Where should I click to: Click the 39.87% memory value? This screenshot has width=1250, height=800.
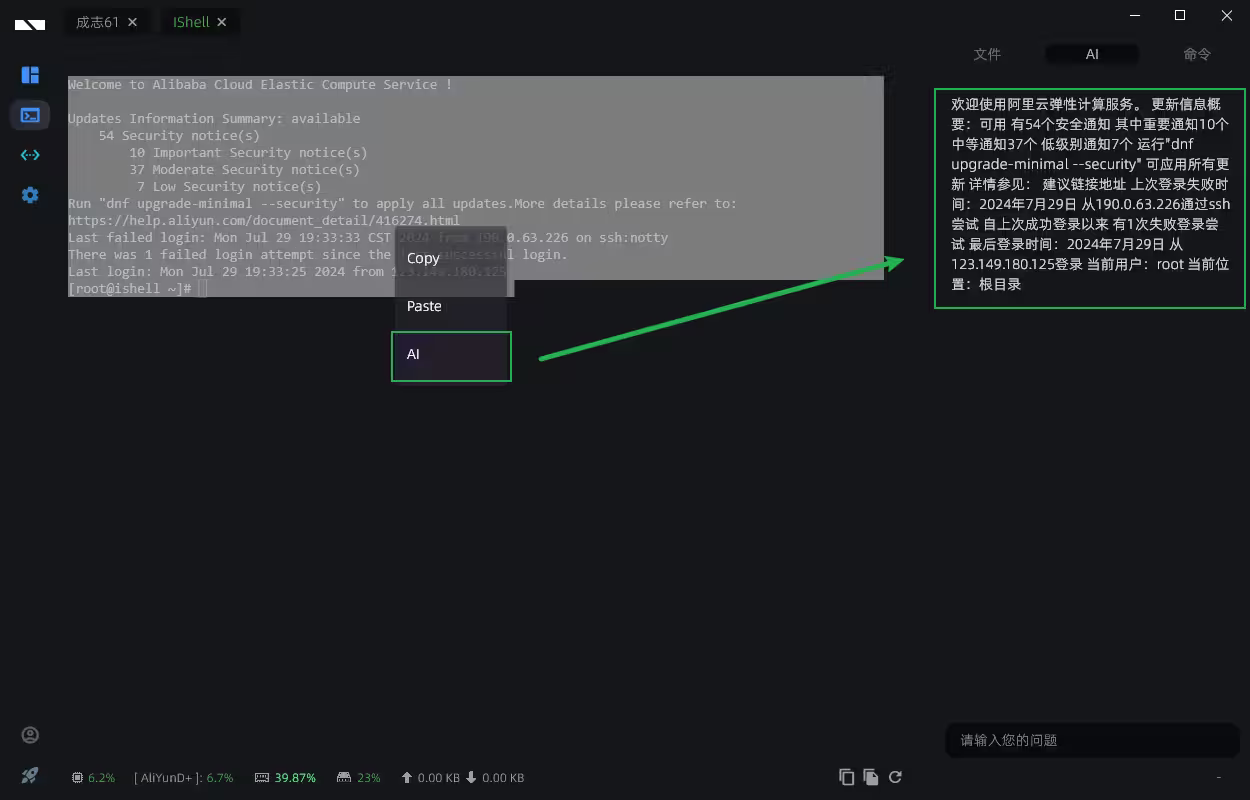[x=295, y=777]
